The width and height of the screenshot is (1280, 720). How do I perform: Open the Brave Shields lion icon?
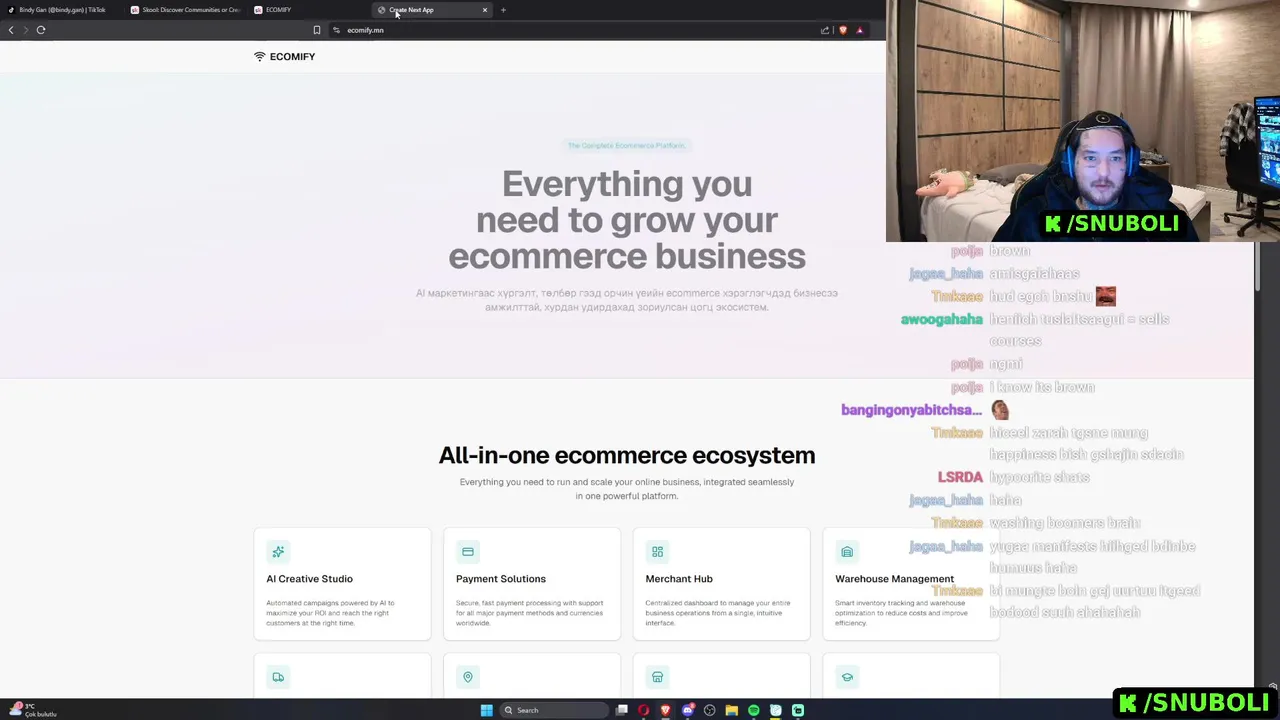pyautogui.click(x=843, y=30)
